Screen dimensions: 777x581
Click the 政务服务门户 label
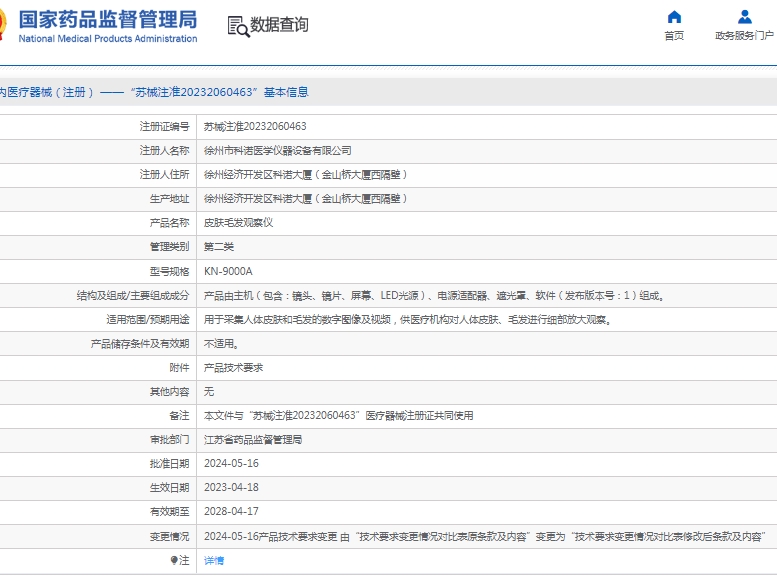pos(744,36)
